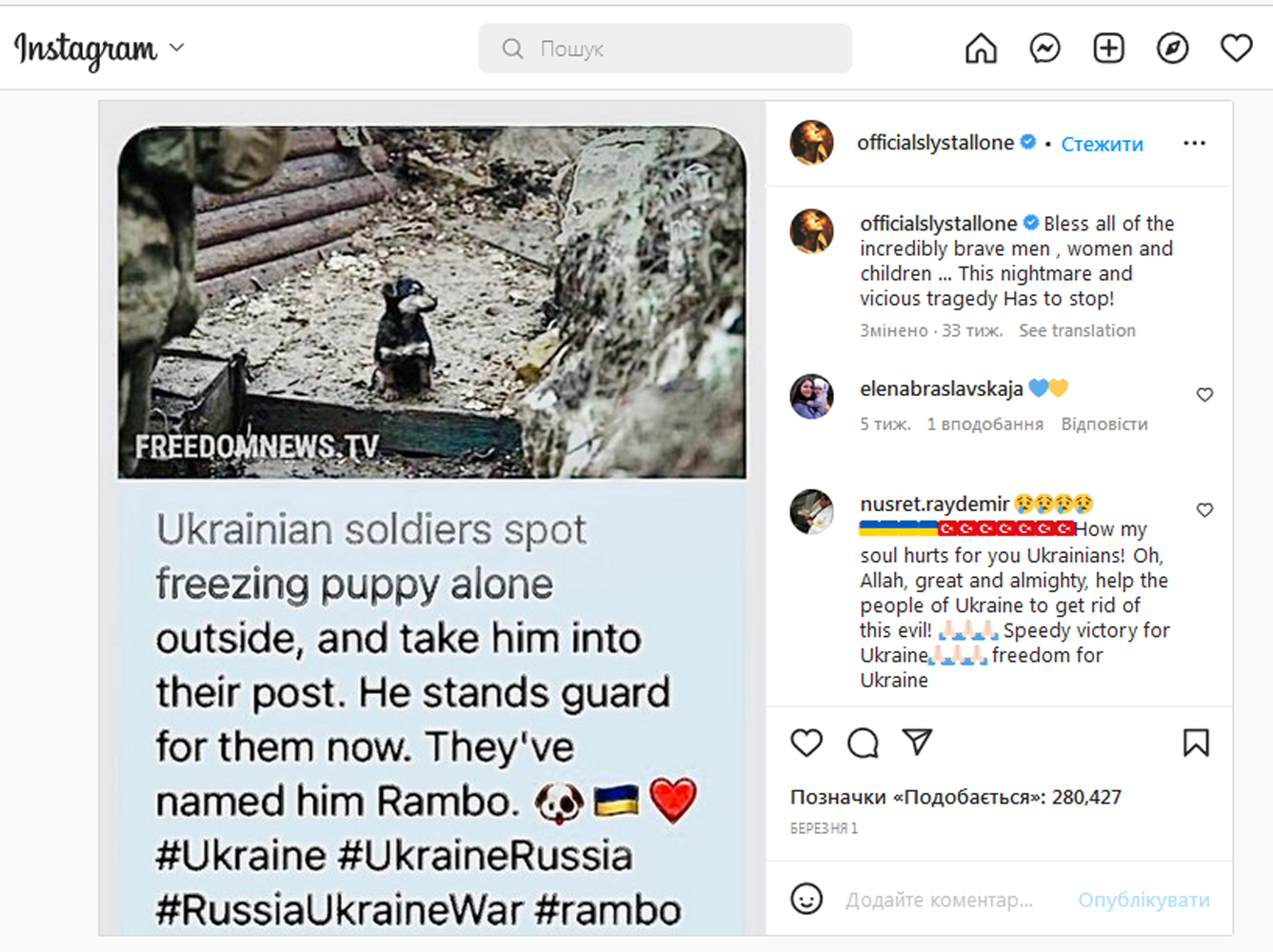The width and height of the screenshot is (1273, 952).
Task: Save post with the bookmark icon
Action: [1196, 743]
